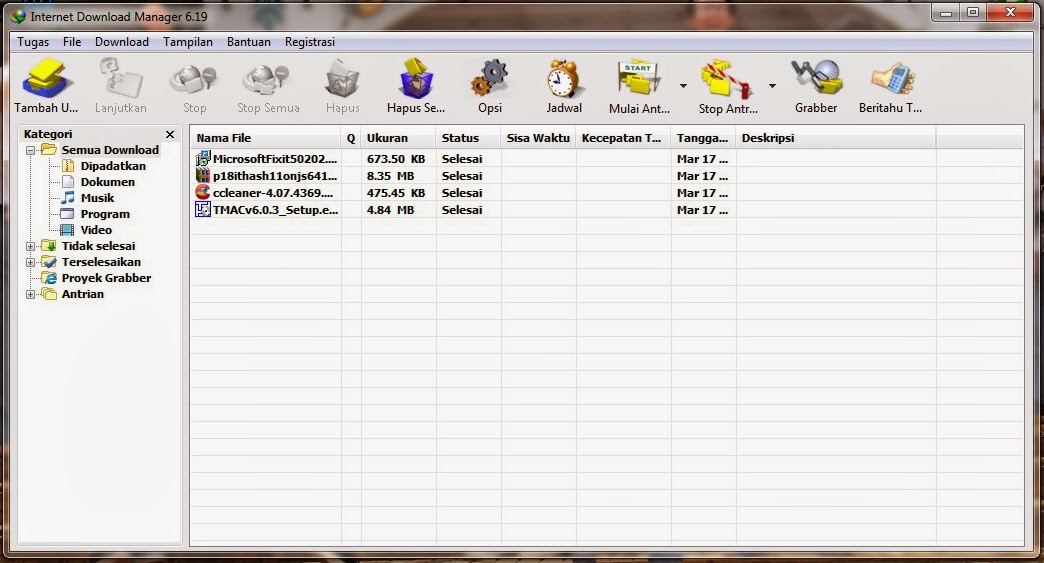
Task: Click the Beritahu Teman toolbar icon
Action: click(891, 79)
